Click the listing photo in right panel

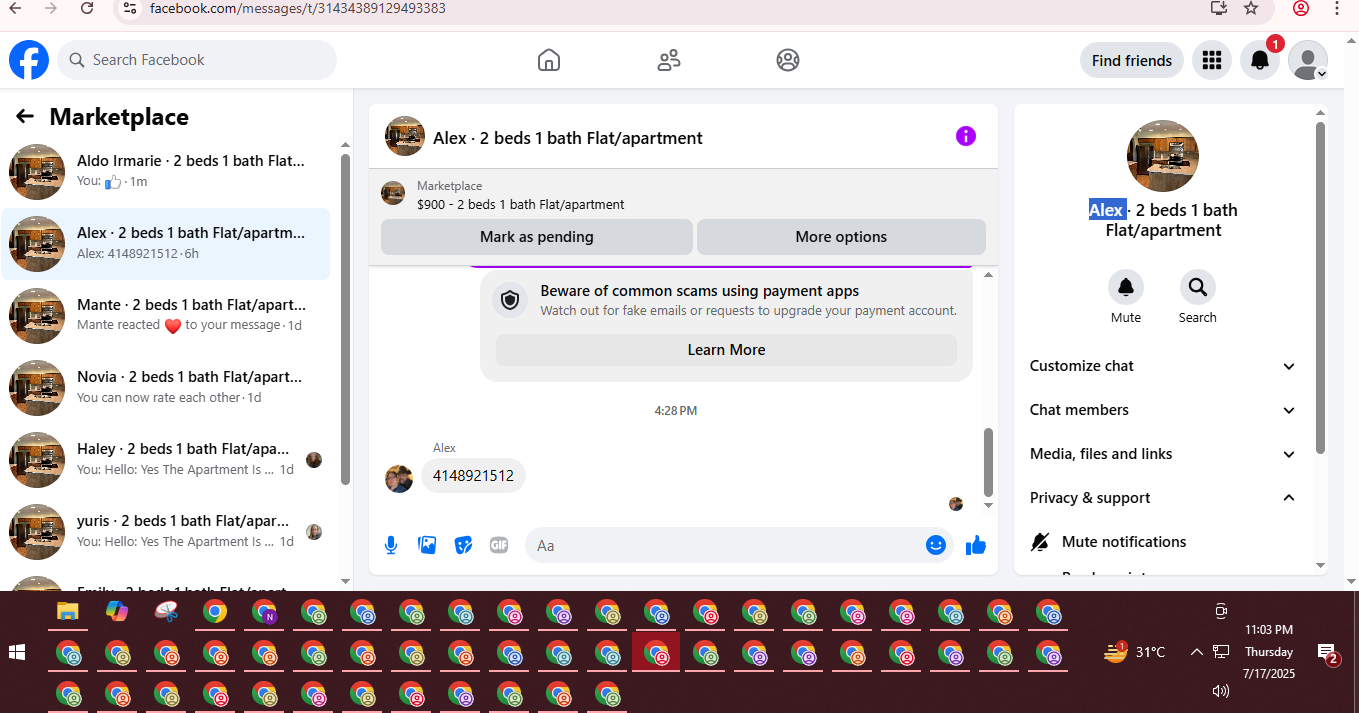[1163, 156]
